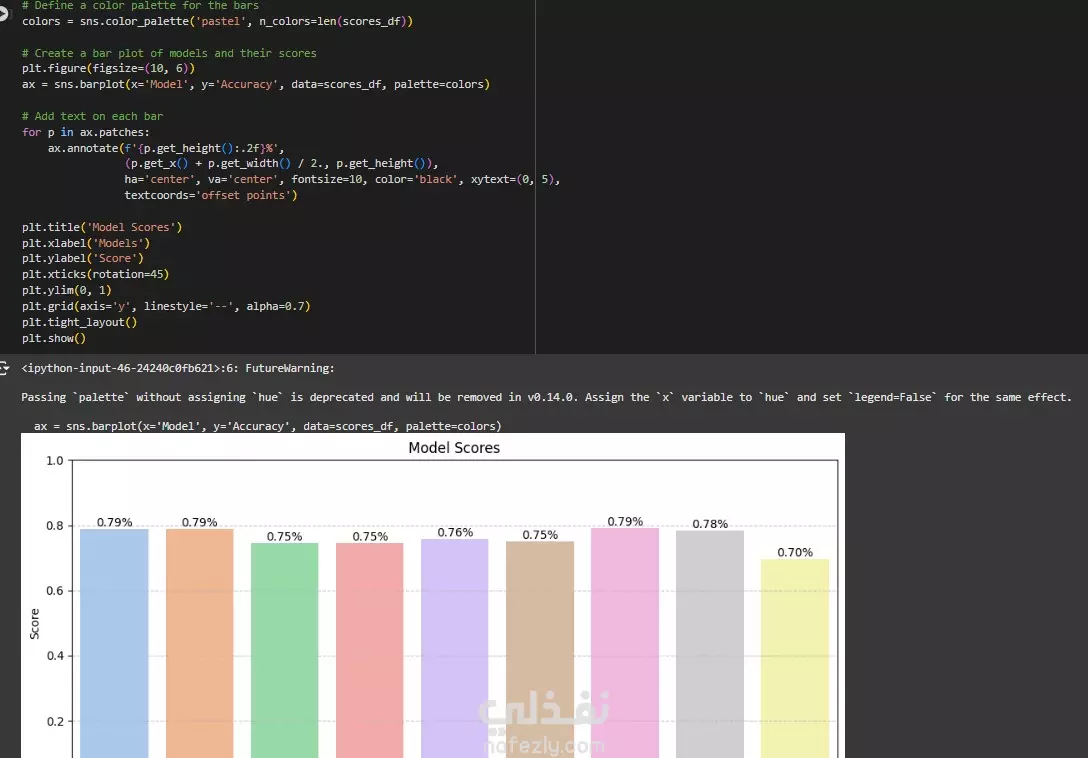Click the plt.xticks(rotation=45) line
This screenshot has width=1088, height=758.
click(95, 274)
